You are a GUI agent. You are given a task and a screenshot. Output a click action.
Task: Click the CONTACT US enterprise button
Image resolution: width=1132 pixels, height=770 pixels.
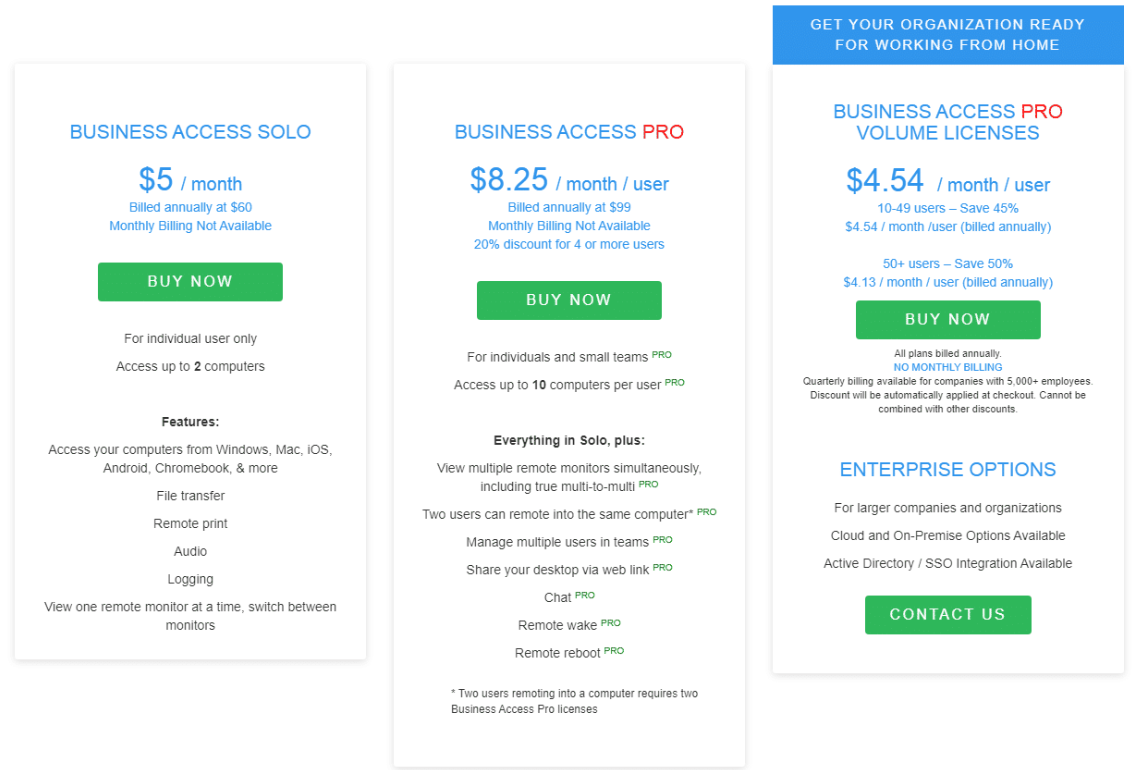pos(947,615)
